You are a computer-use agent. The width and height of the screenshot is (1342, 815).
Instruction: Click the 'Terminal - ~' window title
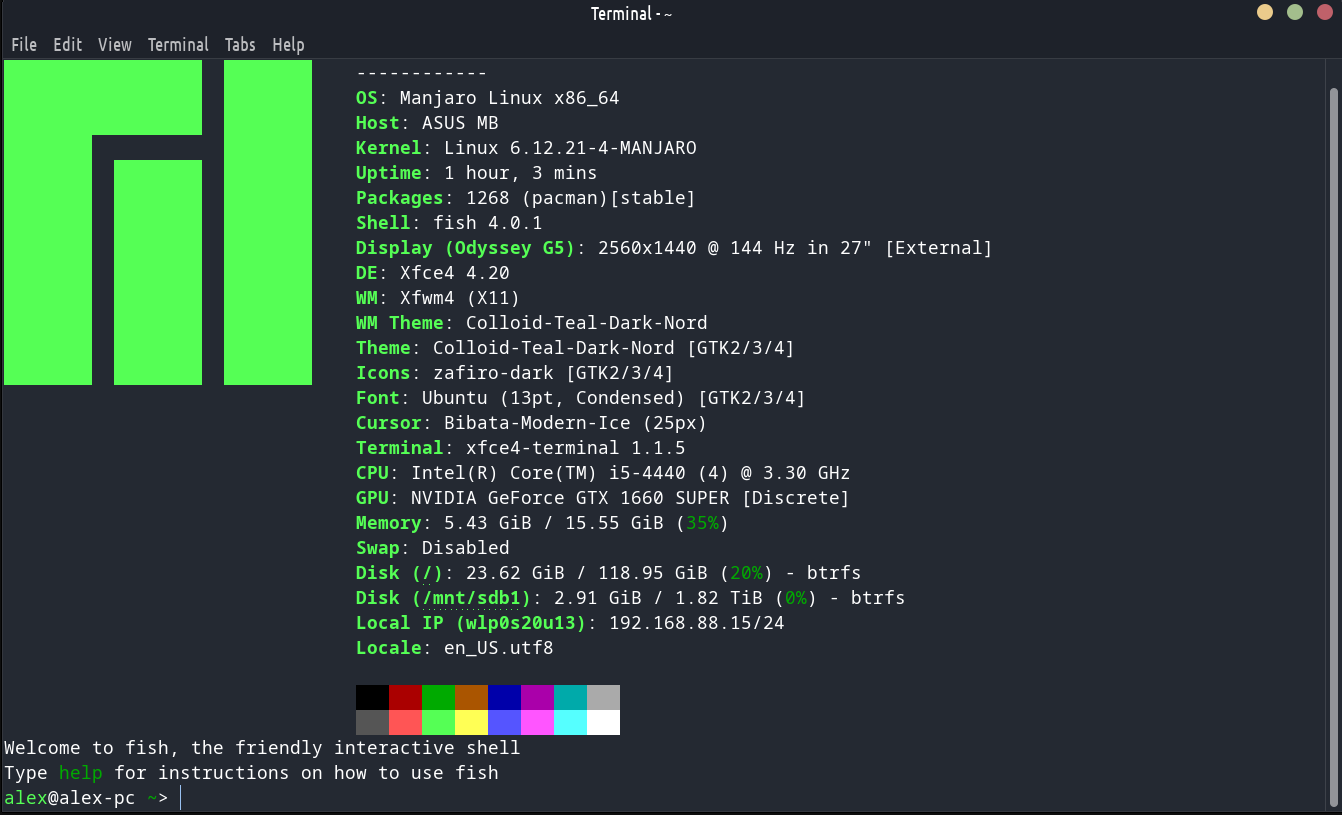(x=631, y=13)
